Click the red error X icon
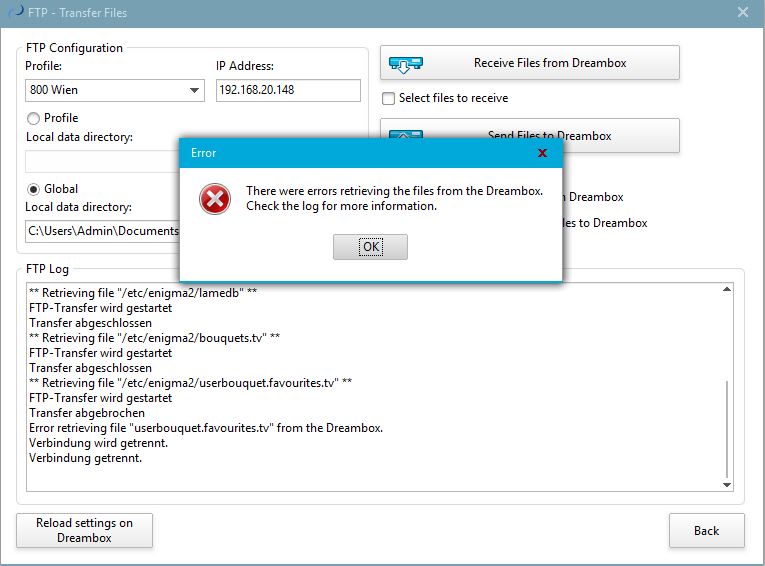The width and height of the screenshot is (765, 566). click(214, 199)
